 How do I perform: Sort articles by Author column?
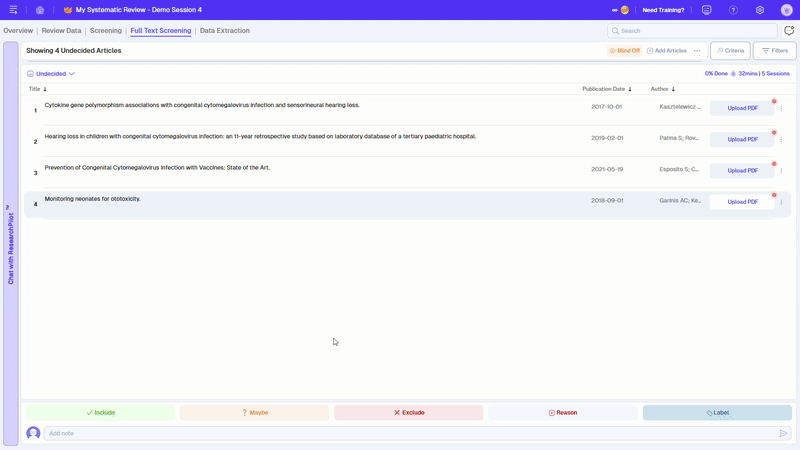click(663, 89)
